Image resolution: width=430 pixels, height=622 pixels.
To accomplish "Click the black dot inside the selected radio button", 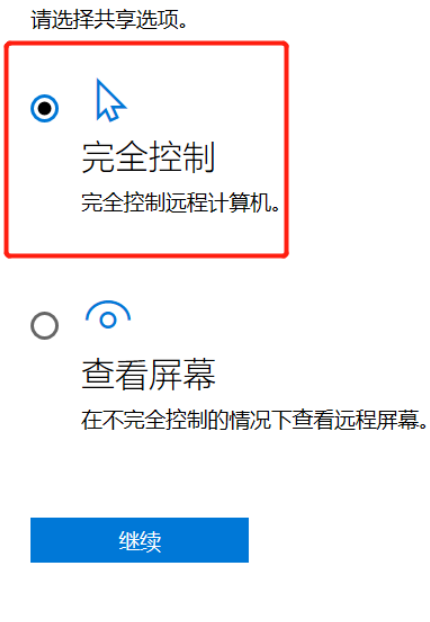I will pos(44,108).
